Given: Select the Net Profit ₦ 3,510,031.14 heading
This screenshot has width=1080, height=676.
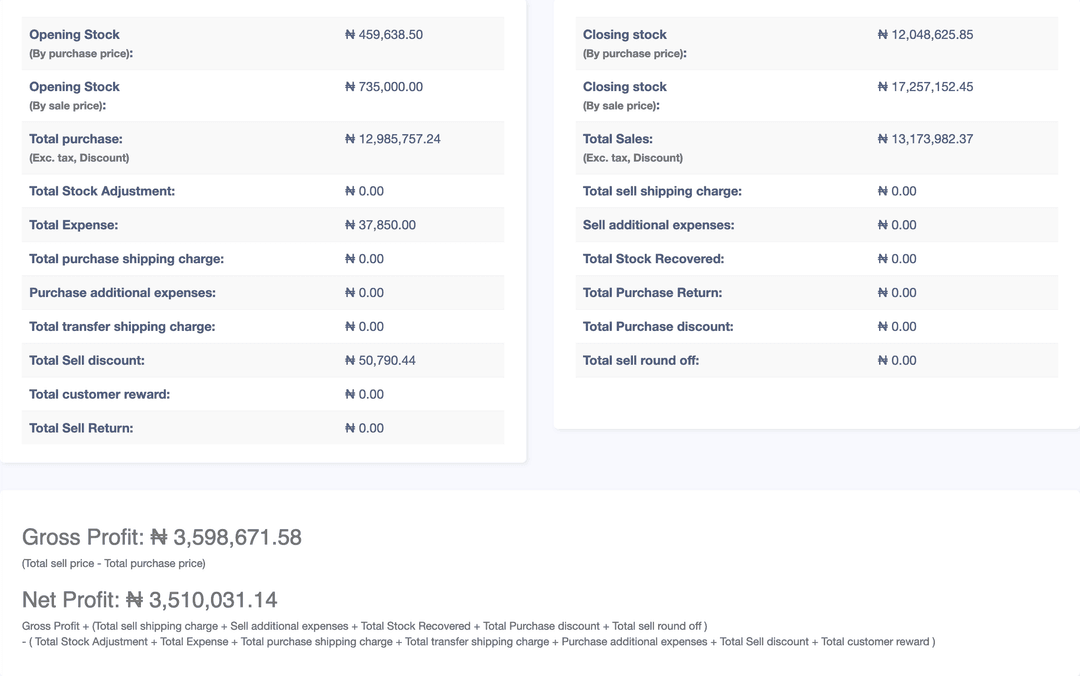Looking at the screenshot, I should point(149,600).
